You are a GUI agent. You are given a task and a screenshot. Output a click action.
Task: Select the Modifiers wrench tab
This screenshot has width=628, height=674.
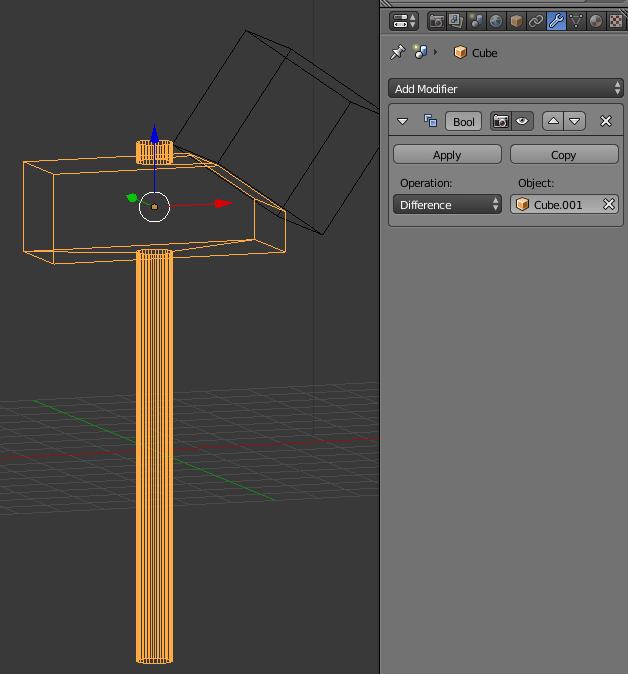[x=556, y=21]
